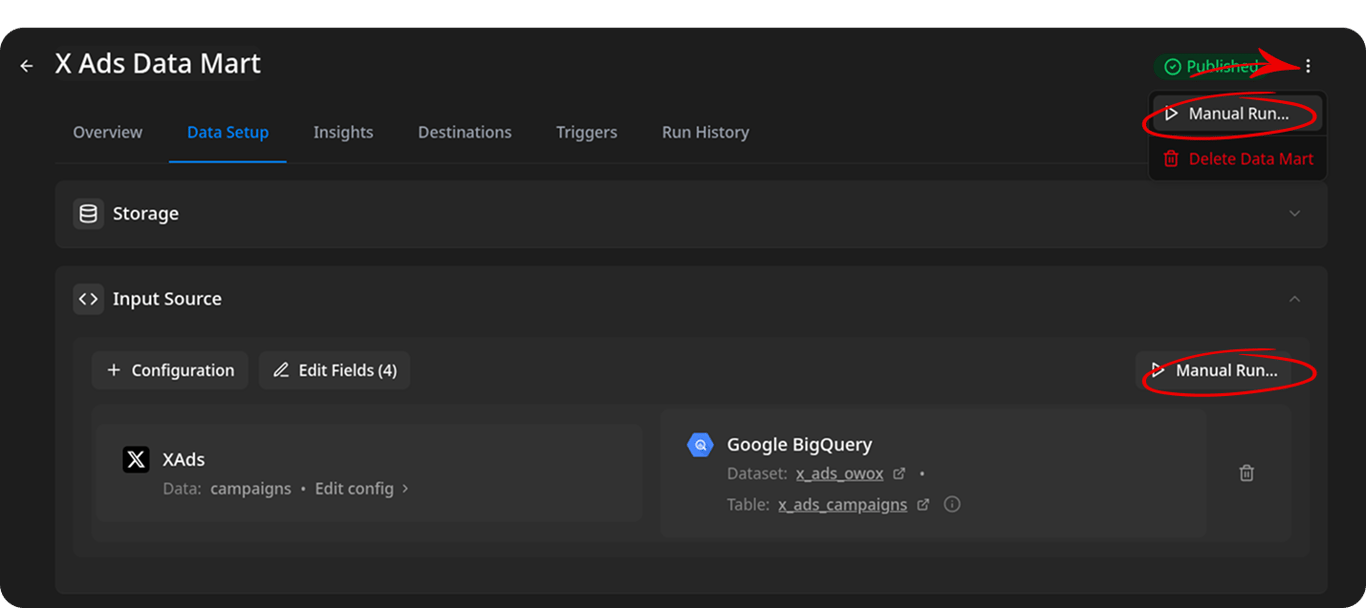Open the Run History tab

[x=705, y=132]
